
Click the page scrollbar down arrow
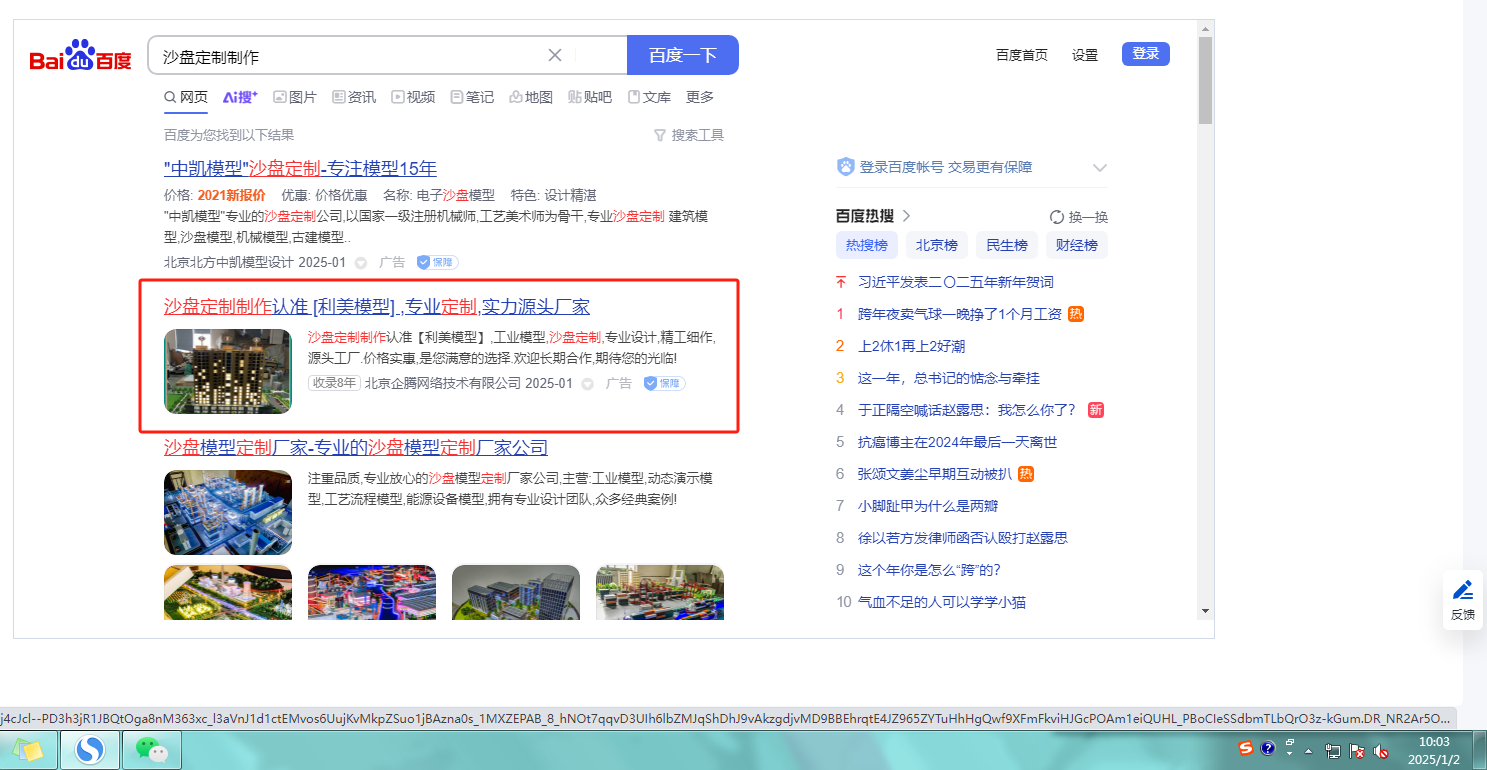click(1205, 610)
